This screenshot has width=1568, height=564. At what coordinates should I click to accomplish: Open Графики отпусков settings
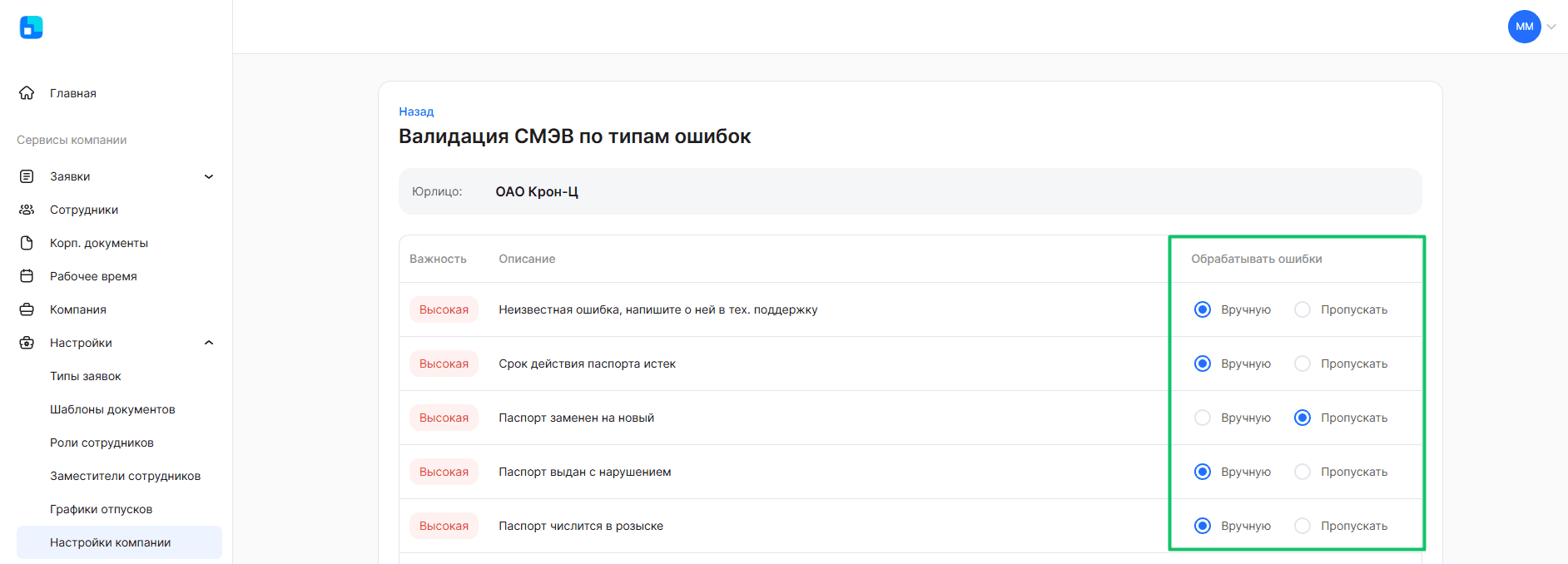point(101,509)
